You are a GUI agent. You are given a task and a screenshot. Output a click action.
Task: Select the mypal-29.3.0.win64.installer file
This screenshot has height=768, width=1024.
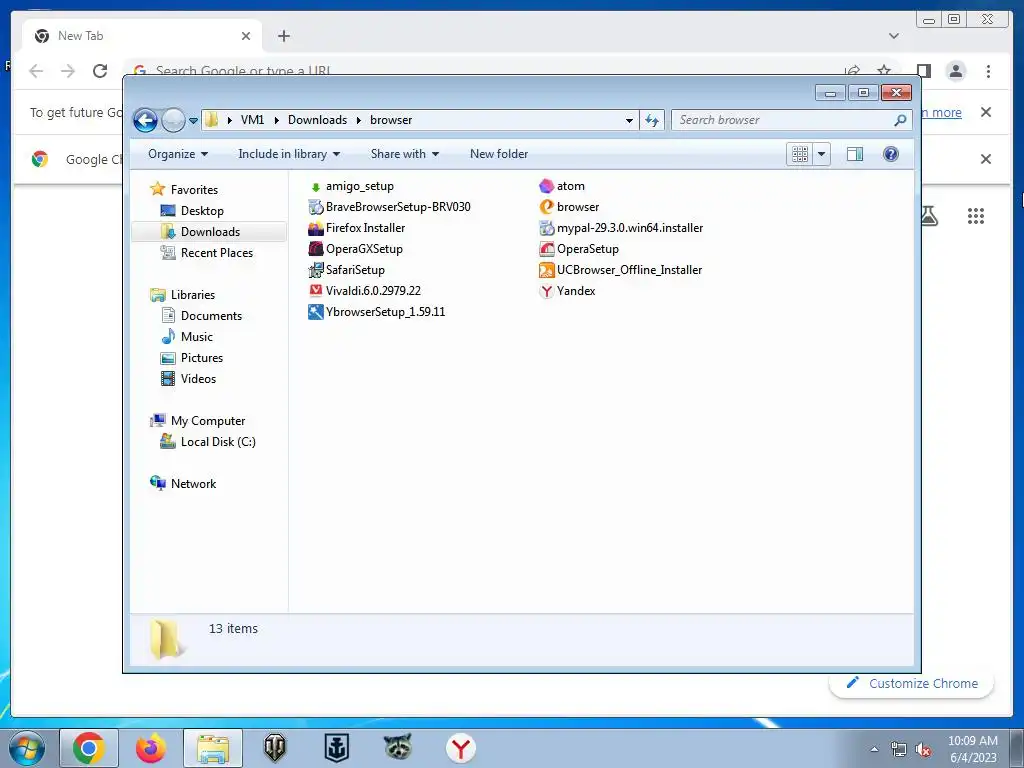tap(621, 228)
